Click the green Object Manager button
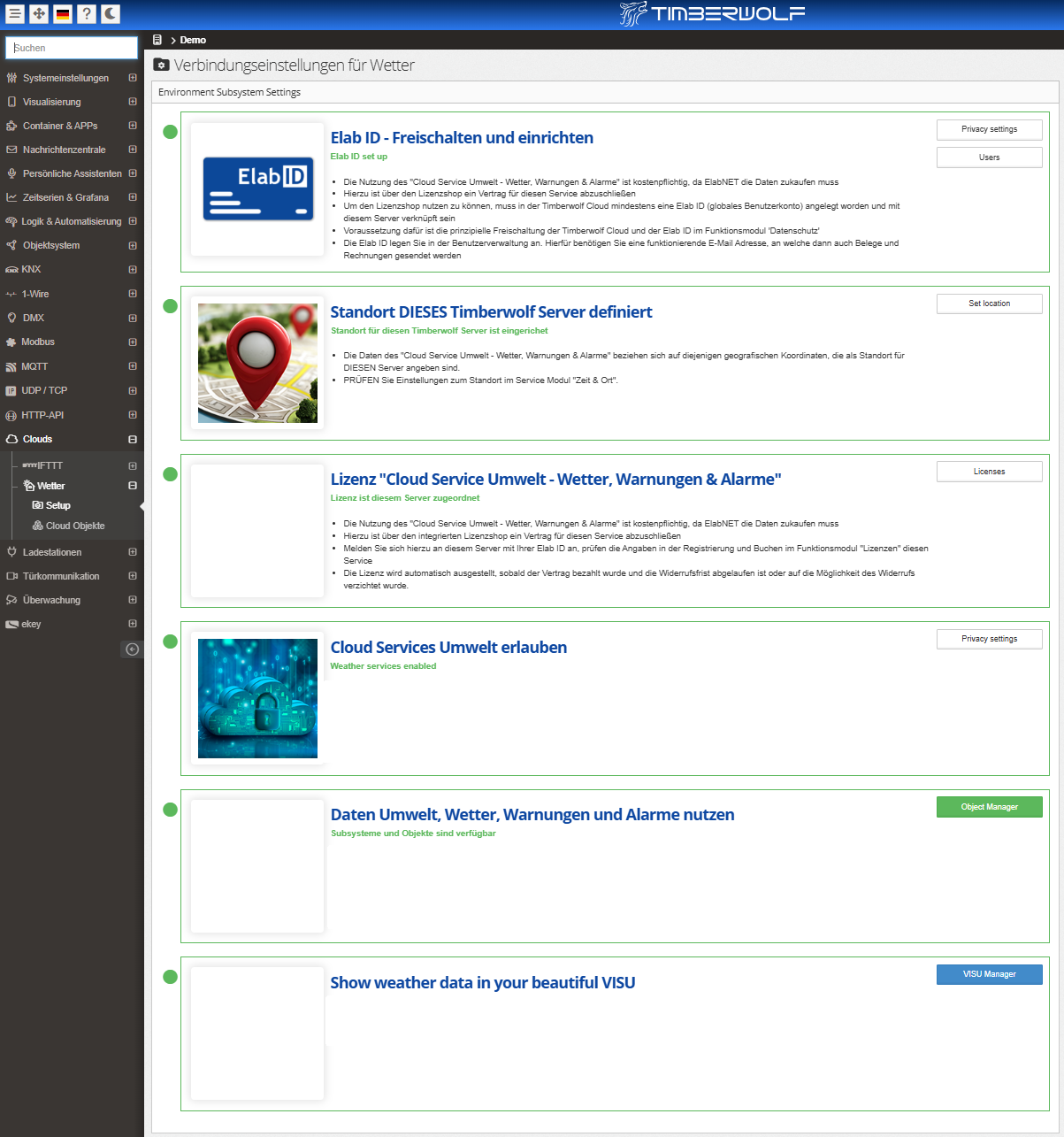1064x1137 pixels. click(x=989, y=807)
